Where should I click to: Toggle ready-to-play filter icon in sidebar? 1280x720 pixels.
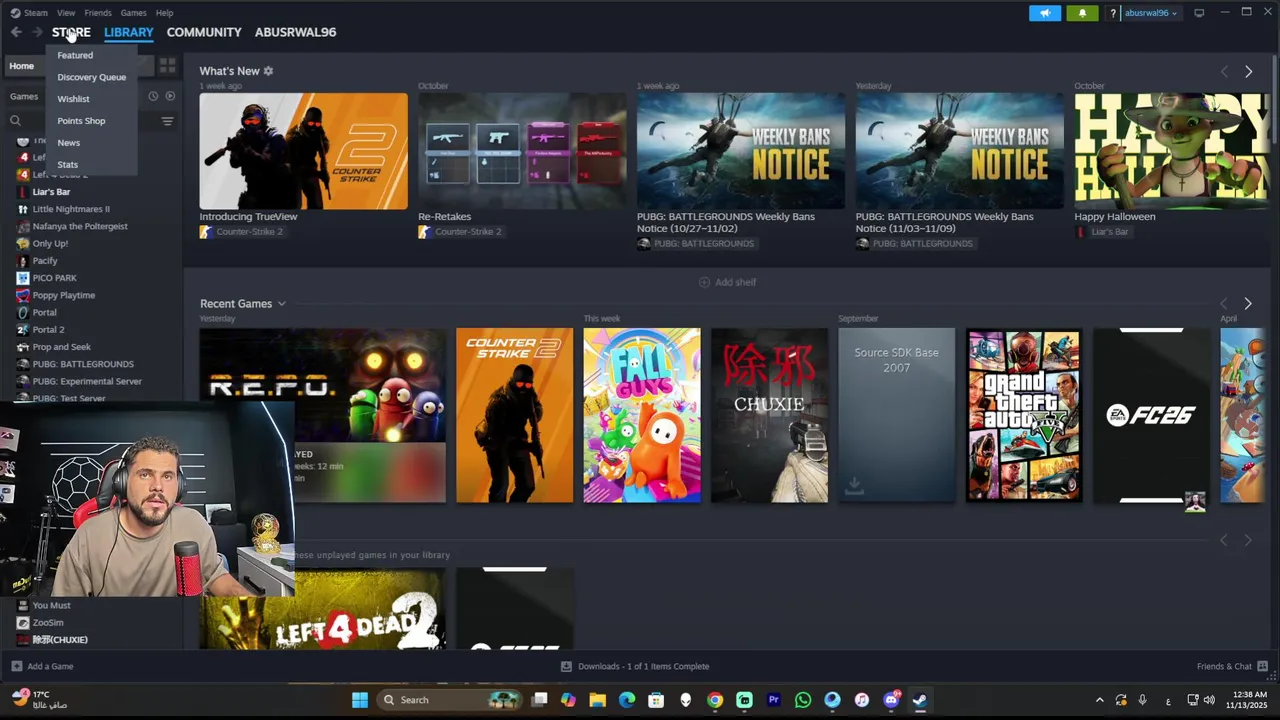tap(170, 96)
